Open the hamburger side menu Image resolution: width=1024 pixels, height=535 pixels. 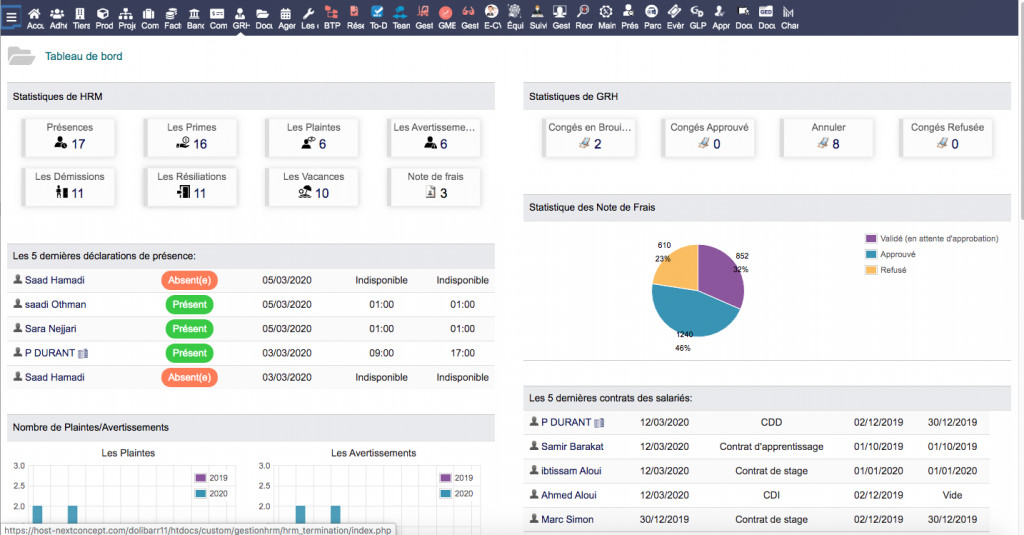(x=11, y=17)
